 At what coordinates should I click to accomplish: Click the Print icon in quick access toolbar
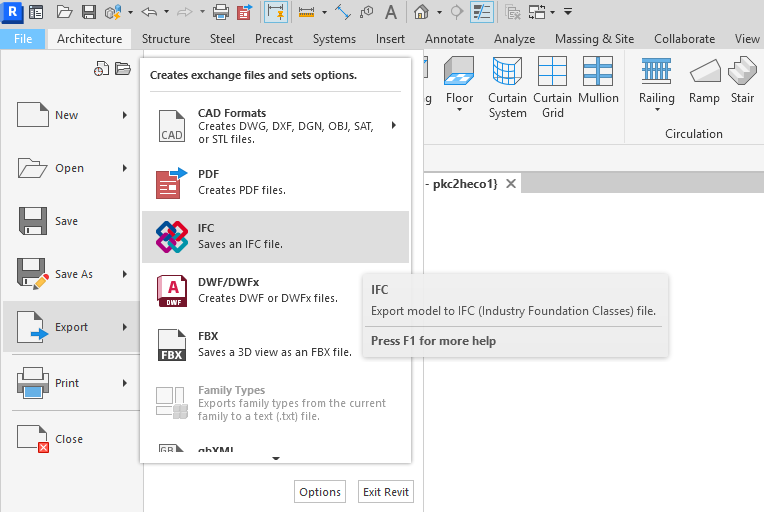tap(221, 12)
